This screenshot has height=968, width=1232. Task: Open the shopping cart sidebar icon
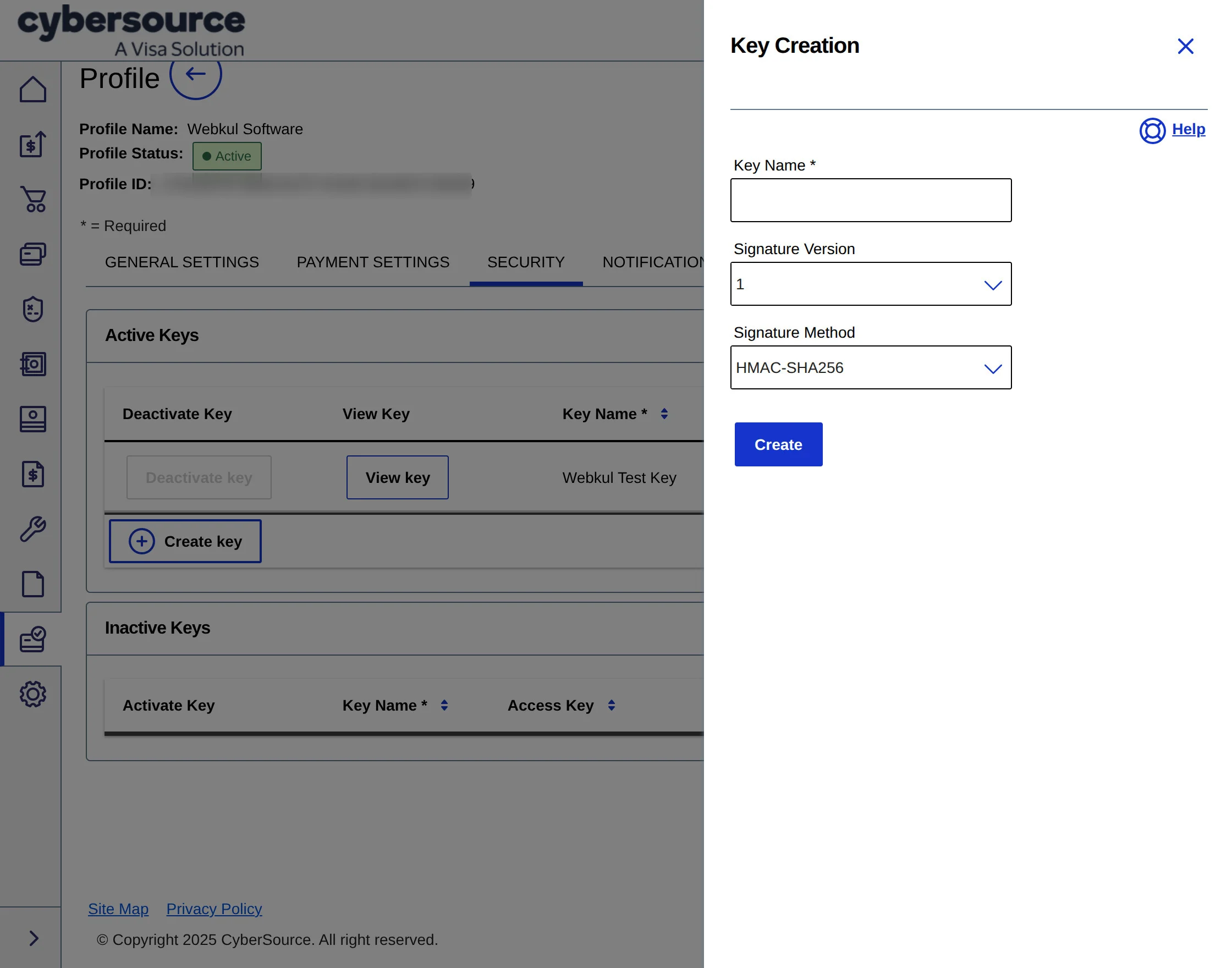33,199
